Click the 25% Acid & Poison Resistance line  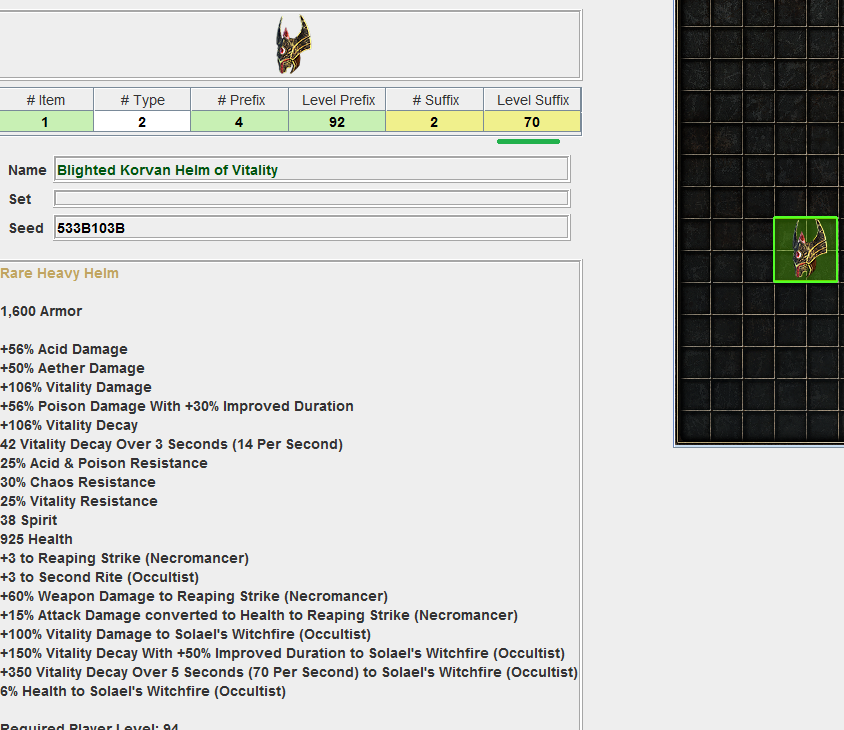point(104,463)
